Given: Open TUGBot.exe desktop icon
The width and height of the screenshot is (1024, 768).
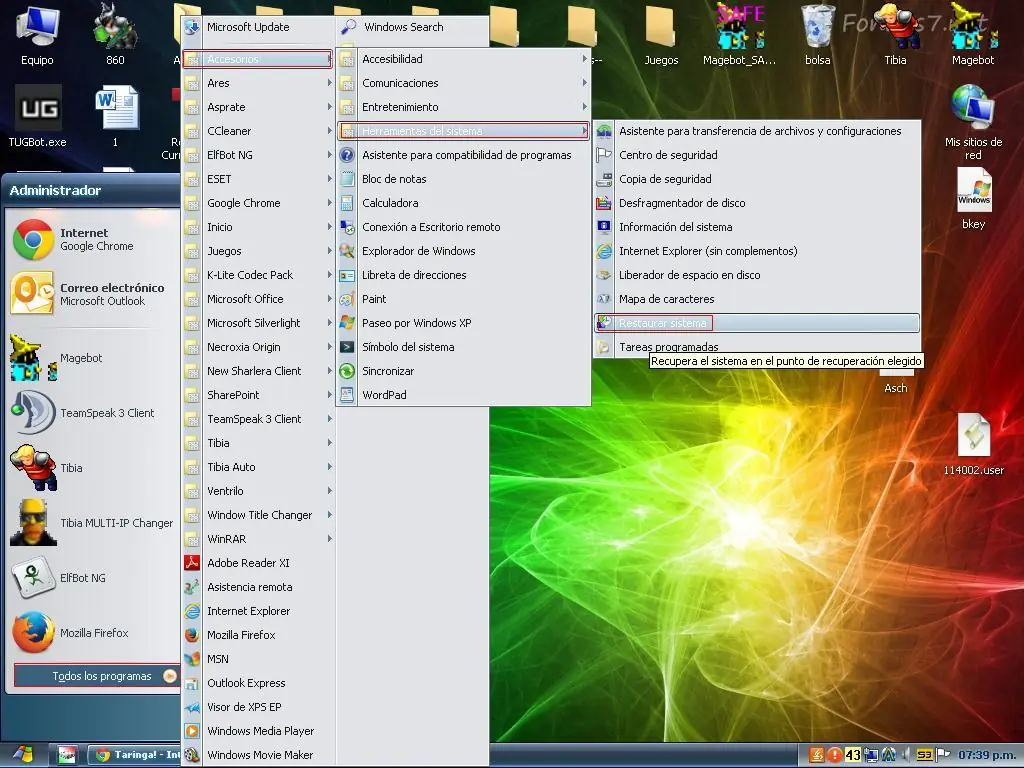Looking at the screenshot, I should point(37,116).
